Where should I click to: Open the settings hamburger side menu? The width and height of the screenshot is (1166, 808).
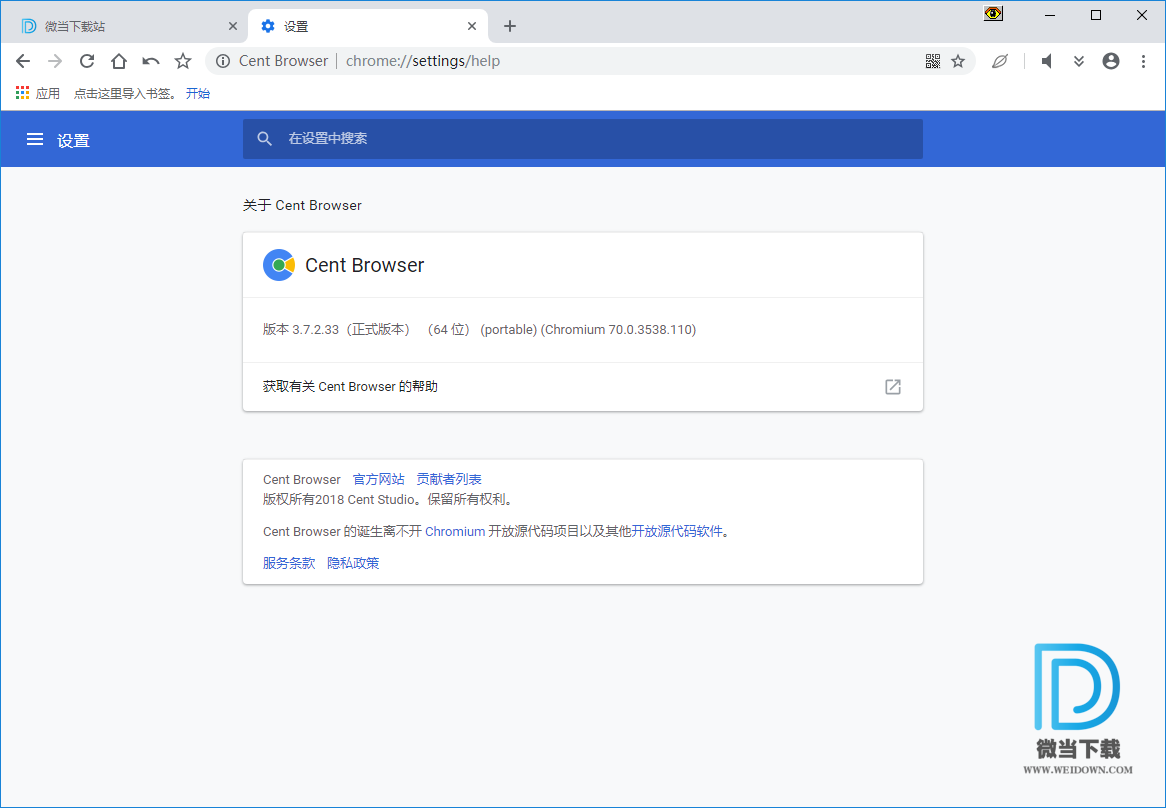click(x=35, y=140)
